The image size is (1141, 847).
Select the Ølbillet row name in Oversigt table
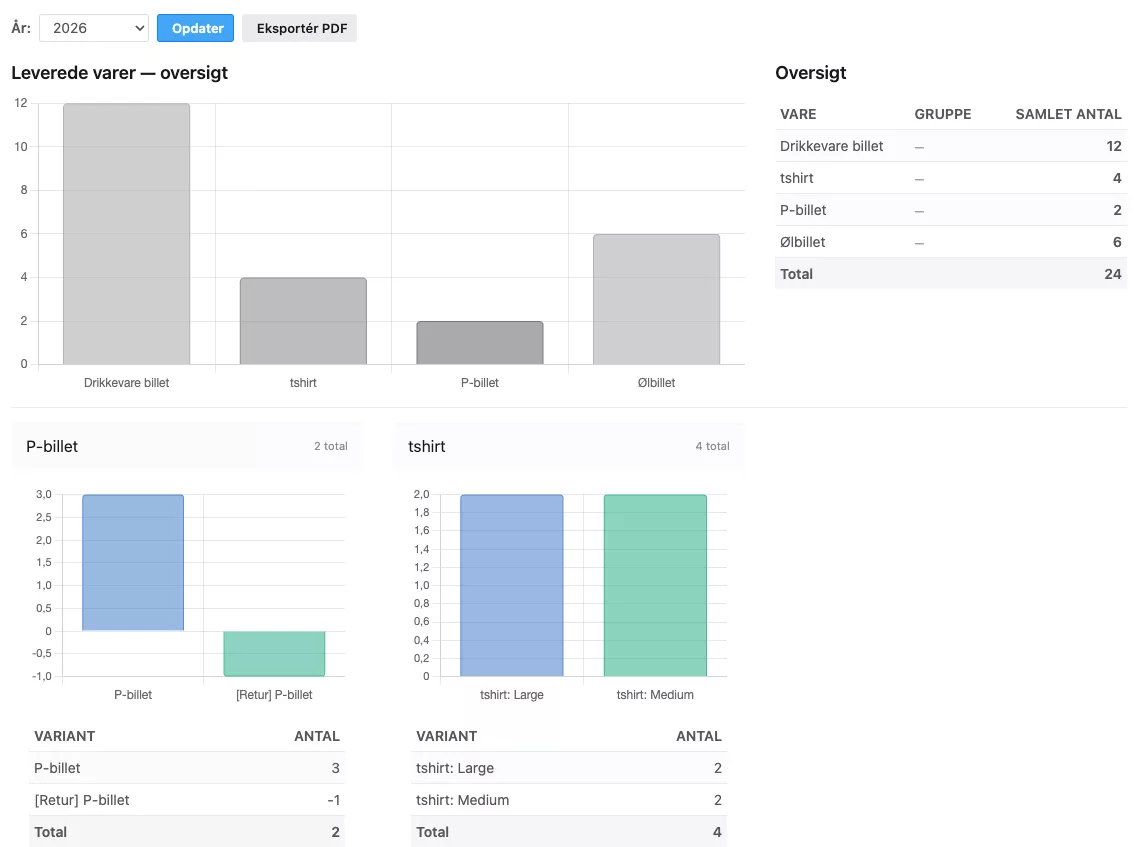click(803, 242)
